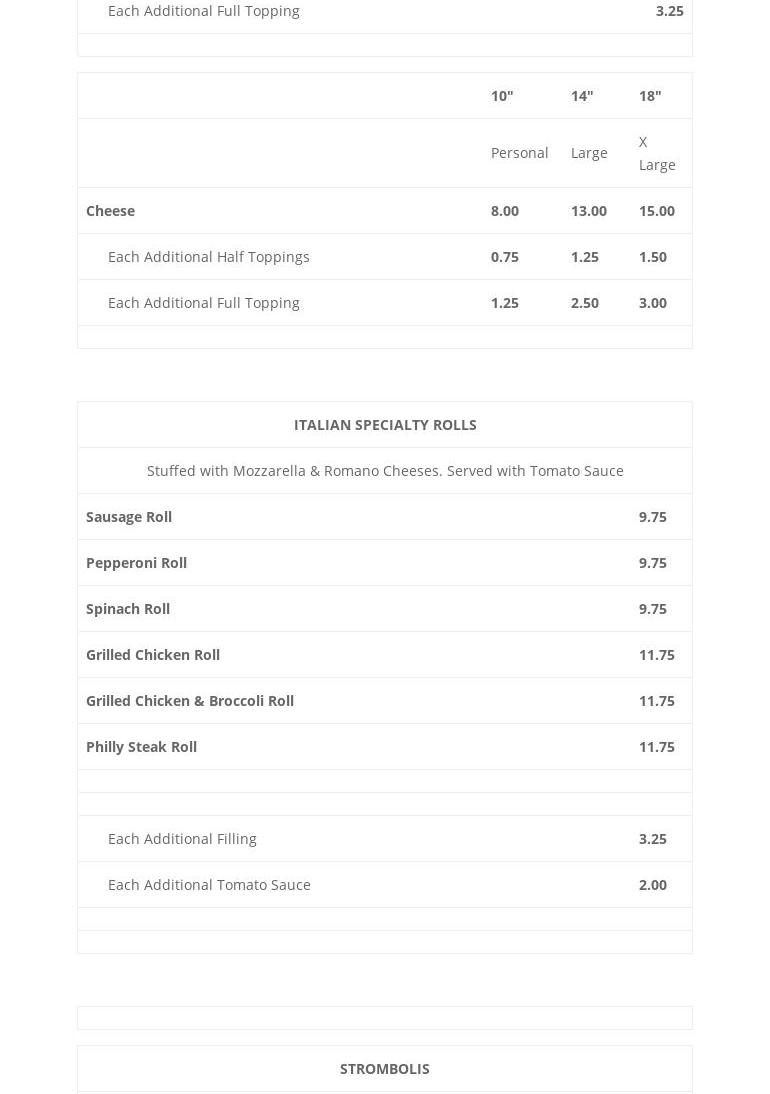
Task: Select Each Additional Tomato Sauce text
Action: tap(209, 884)
